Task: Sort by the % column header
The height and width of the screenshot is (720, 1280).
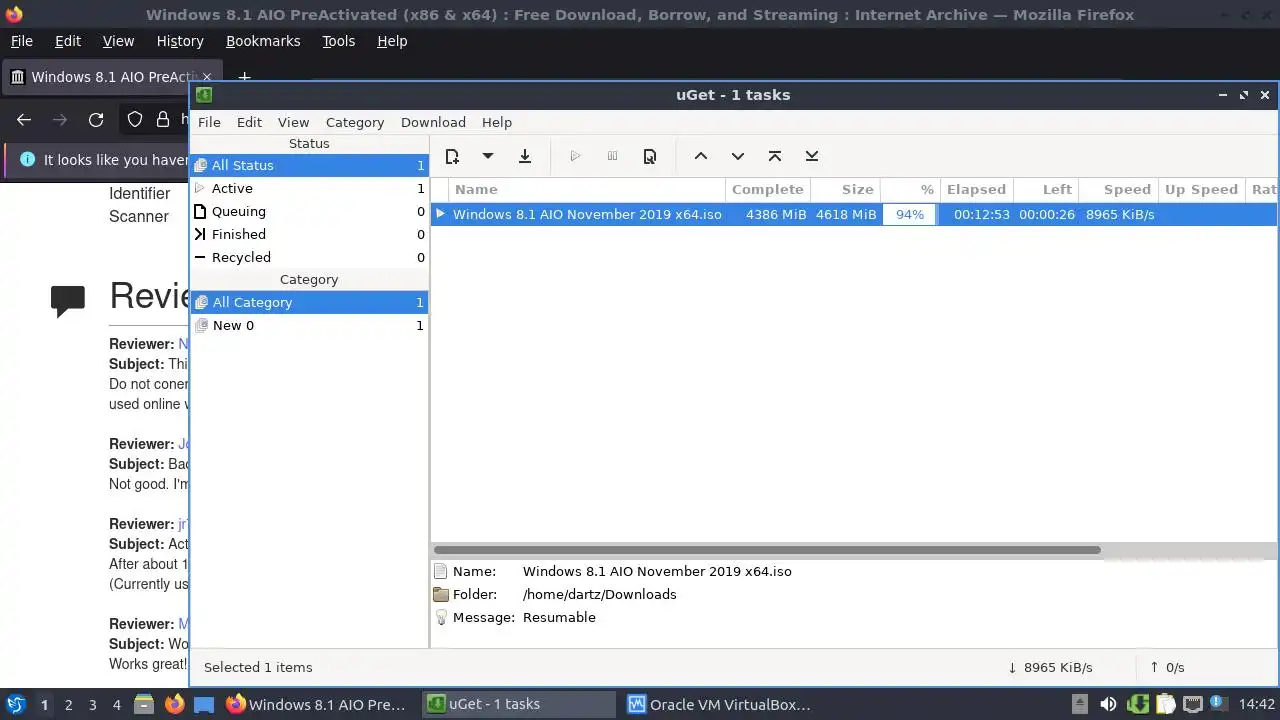Action: 910,189
